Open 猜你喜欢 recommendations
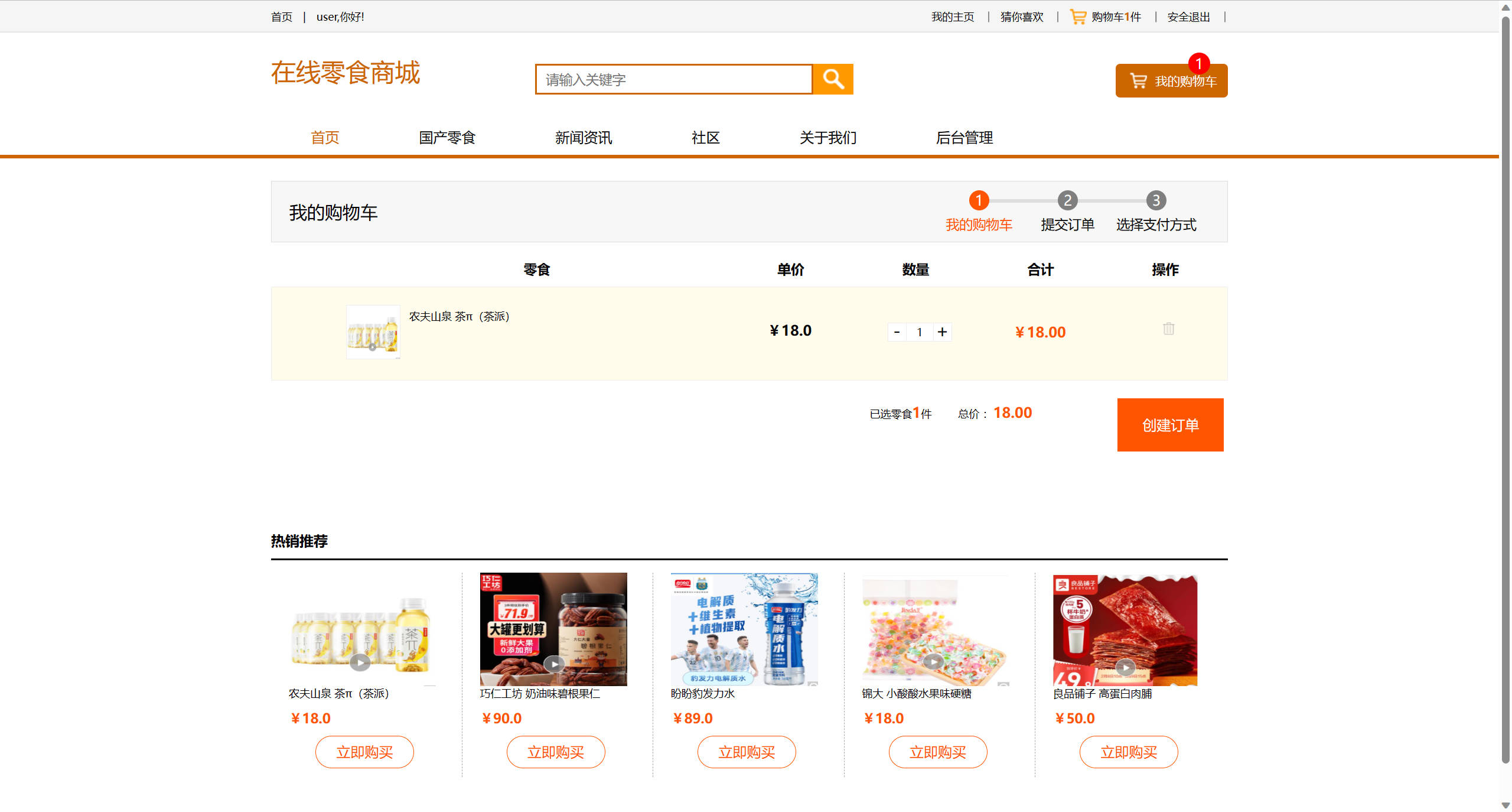The width and height of the screenshot is (1512, 812). click(1021, 16)
